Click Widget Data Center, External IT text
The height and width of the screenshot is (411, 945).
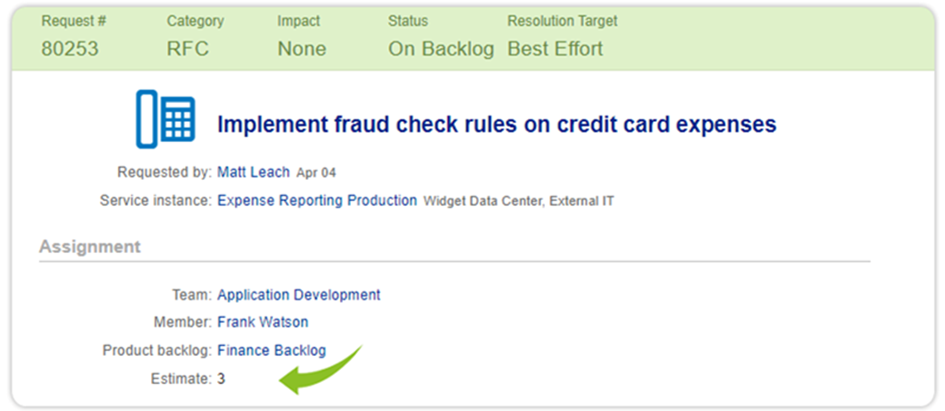[519, 201]
